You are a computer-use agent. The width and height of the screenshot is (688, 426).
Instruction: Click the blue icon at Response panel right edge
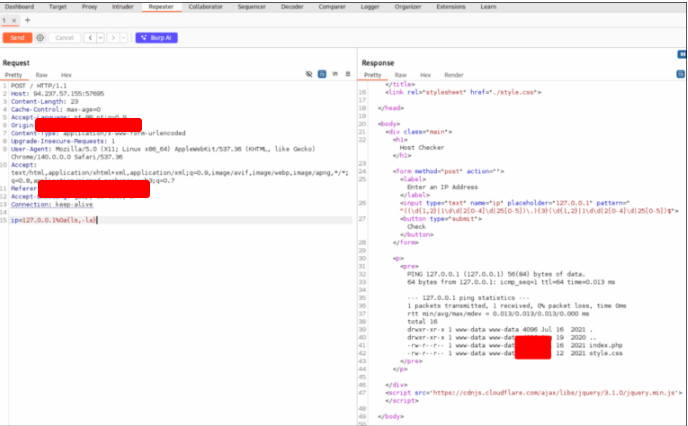(x=682, y=75)
